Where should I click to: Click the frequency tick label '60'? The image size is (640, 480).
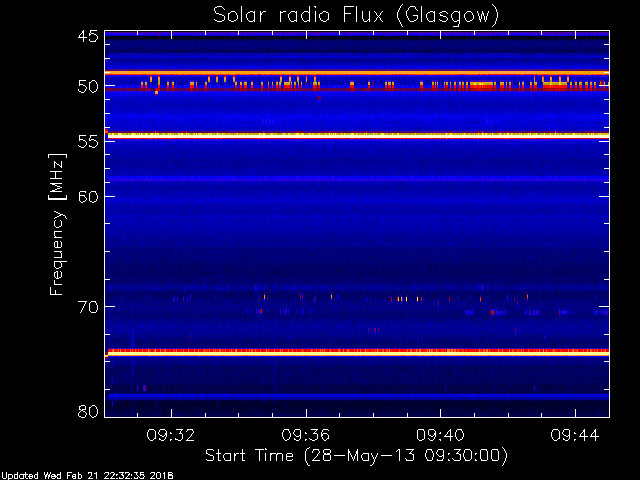click(x=88, y=197)
